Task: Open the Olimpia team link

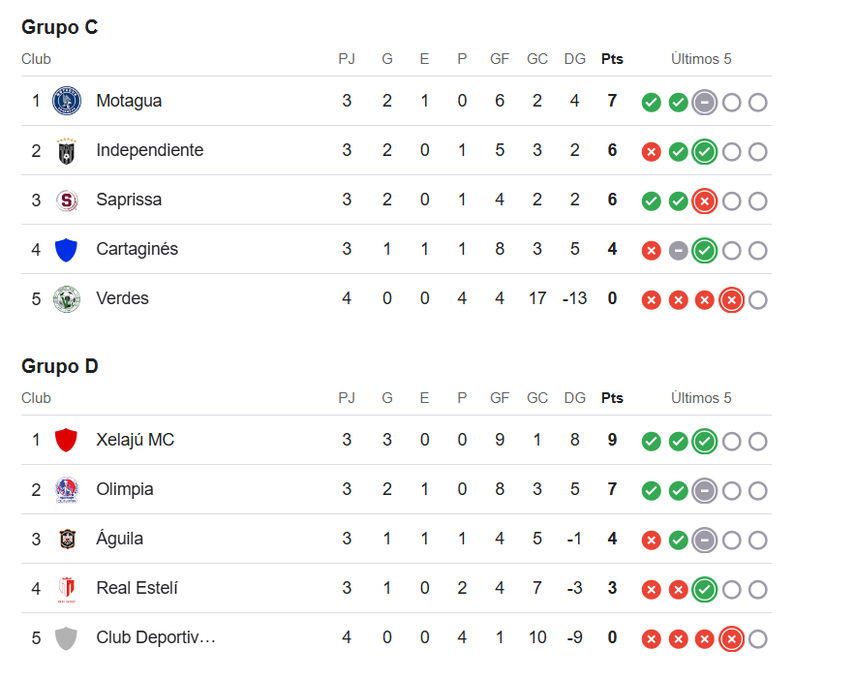Action: (x=125, y=490)
